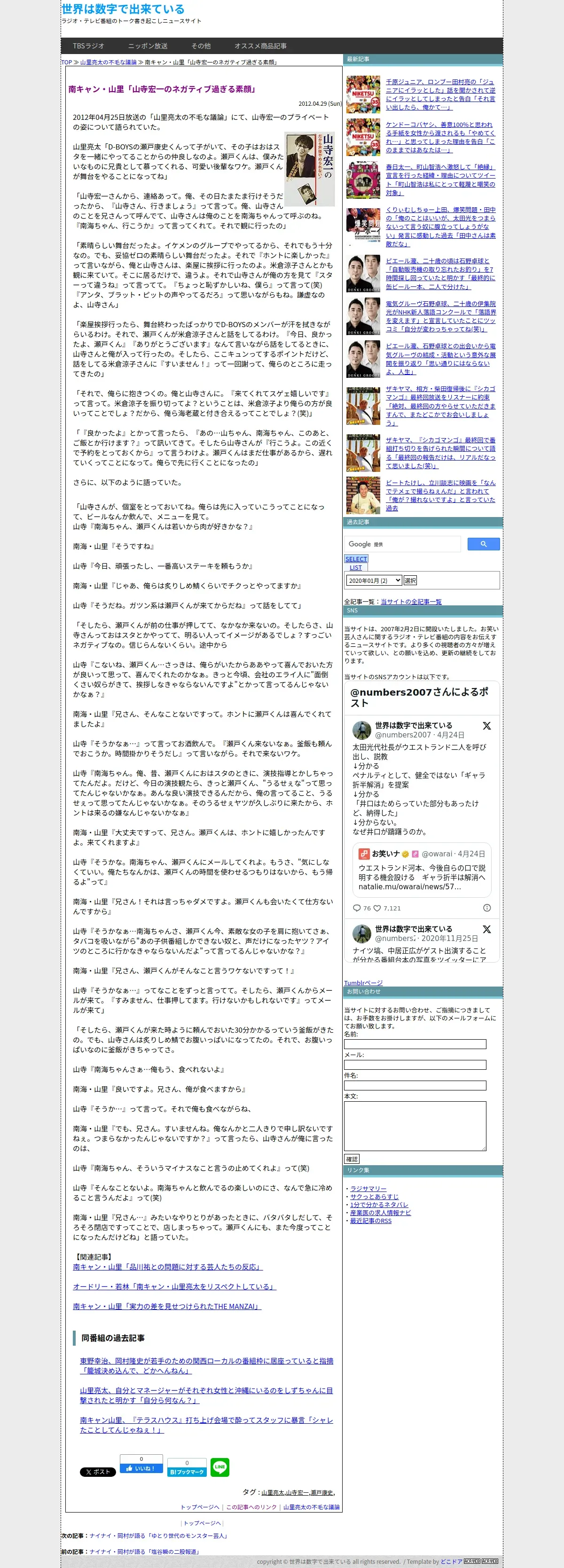Click the @numbers2007さんによるポスト timeline header
This screenshot has height=1568, width=564.
tap(419, 697)
